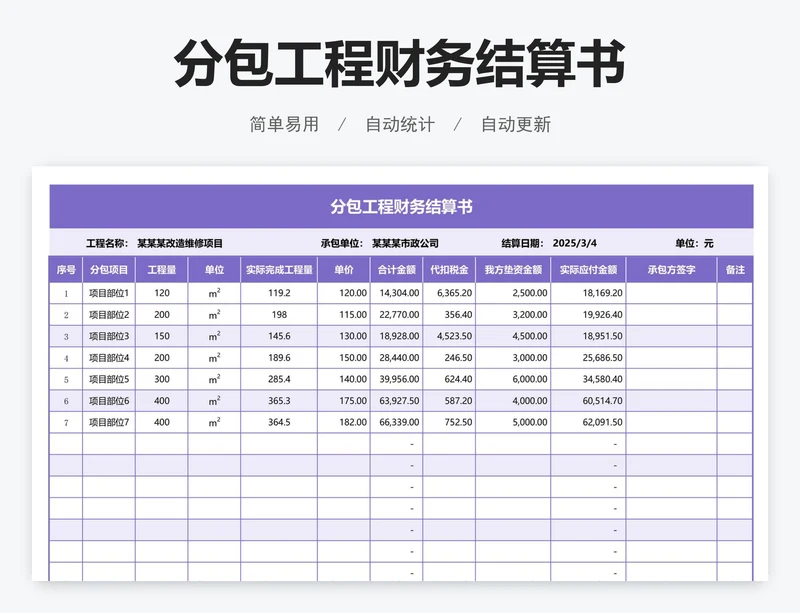Select the settlement date 2025/3/4
Viewport: 800px width, 613px height.
(x=574, y=243)
